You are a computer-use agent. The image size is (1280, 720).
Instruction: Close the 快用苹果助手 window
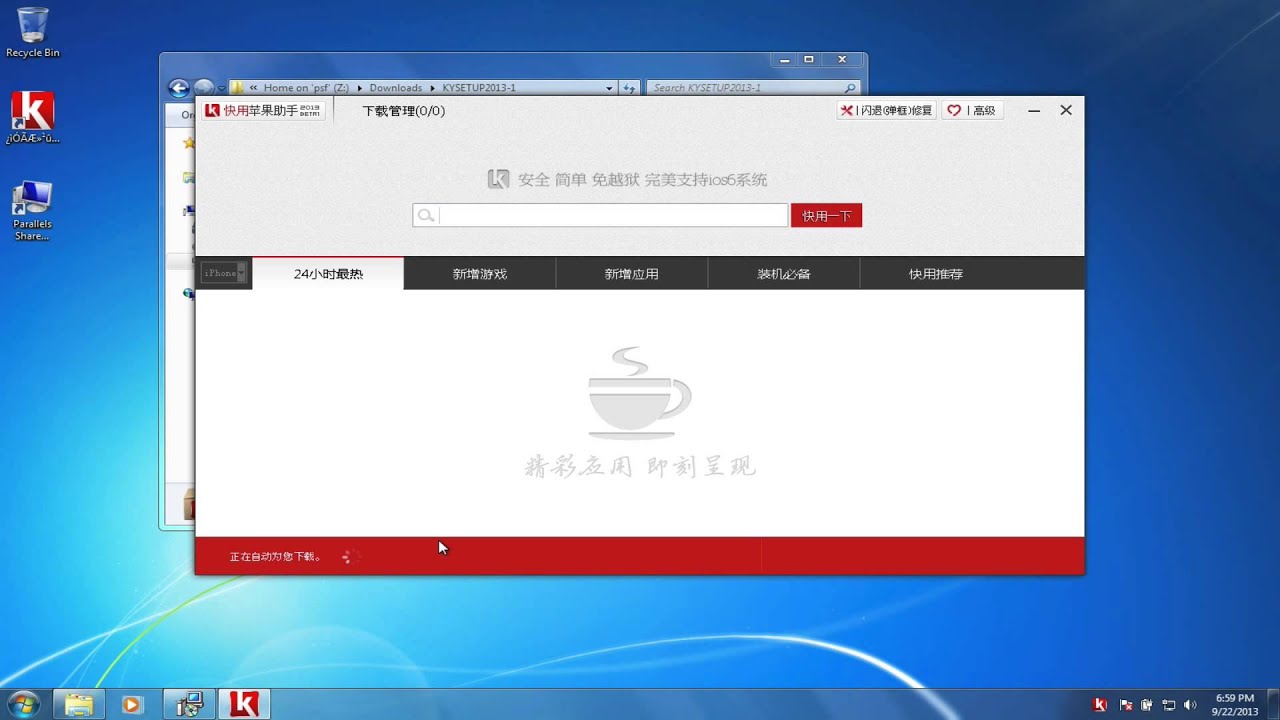pyautogui.click(x=1066, y=111)
